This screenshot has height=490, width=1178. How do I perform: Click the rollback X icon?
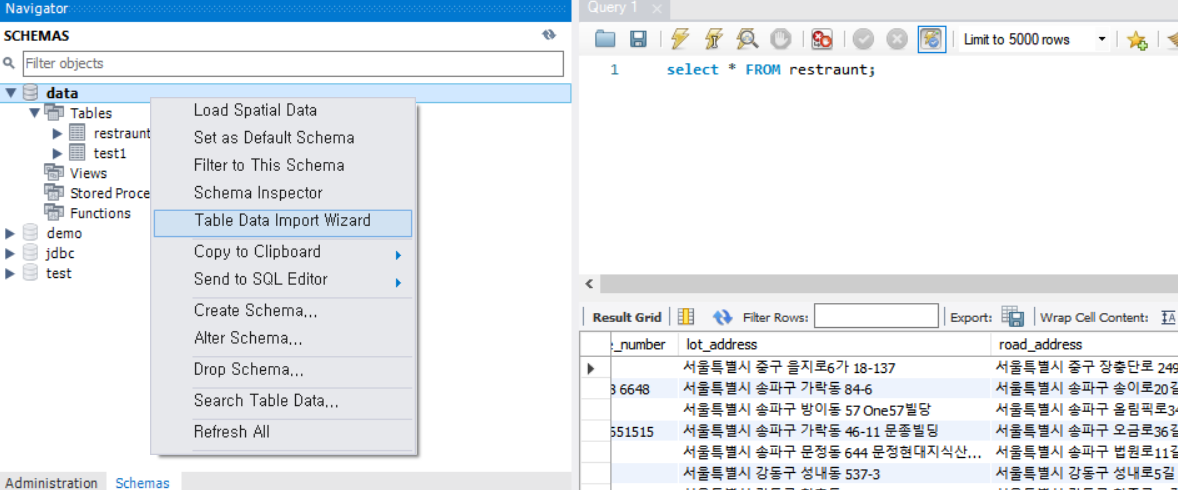click(896, 39)
